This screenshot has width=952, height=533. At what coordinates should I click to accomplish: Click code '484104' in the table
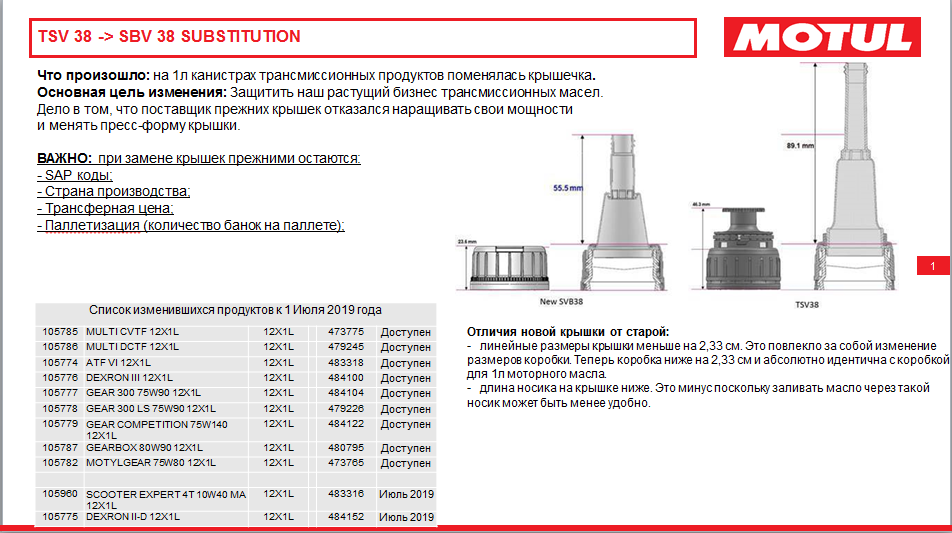[x=346, y=393]
